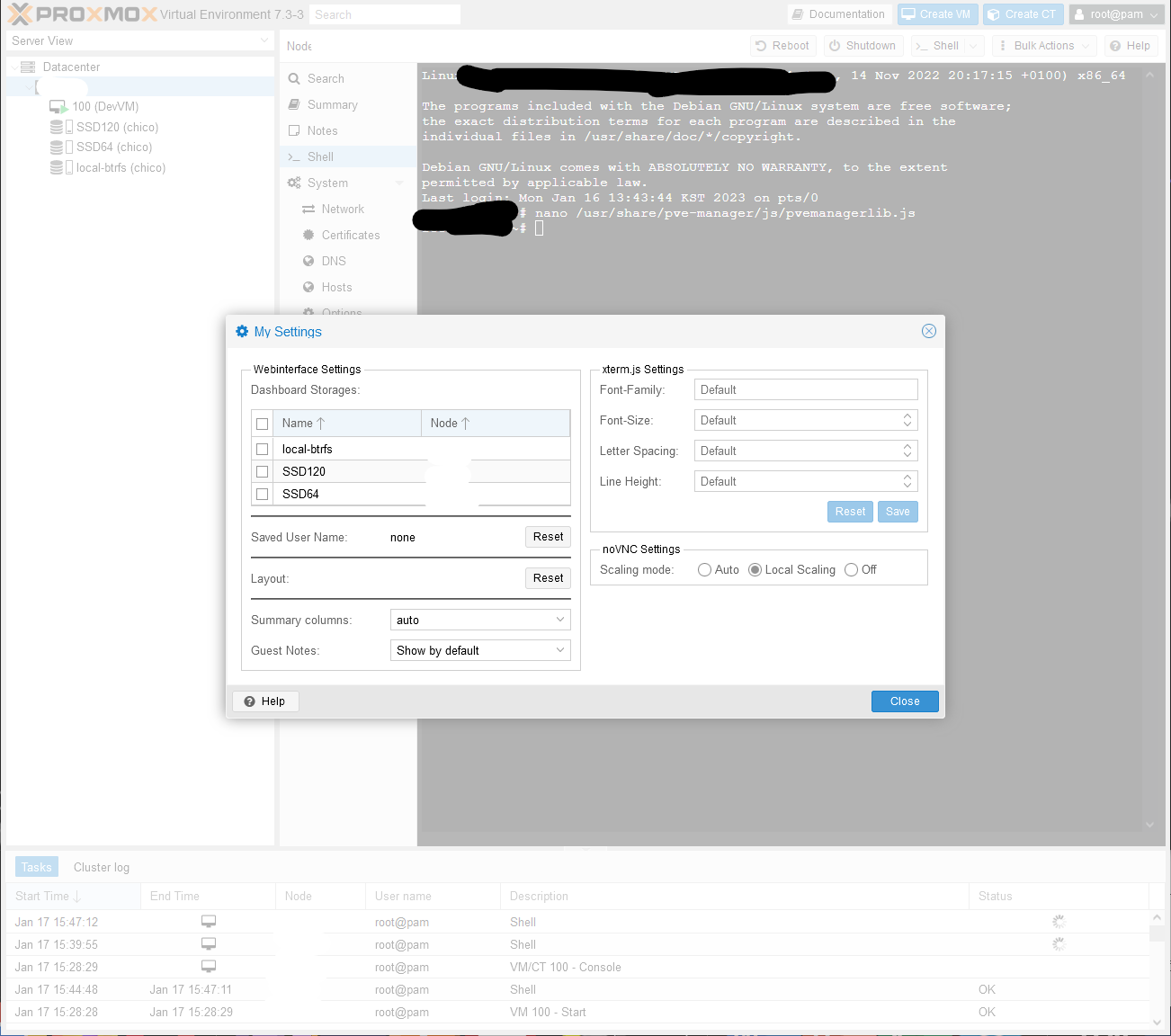The height and width of the screenshot is (1036, 1171).
Task: Close the My Settings dialog with X icon
Action: 929,331
